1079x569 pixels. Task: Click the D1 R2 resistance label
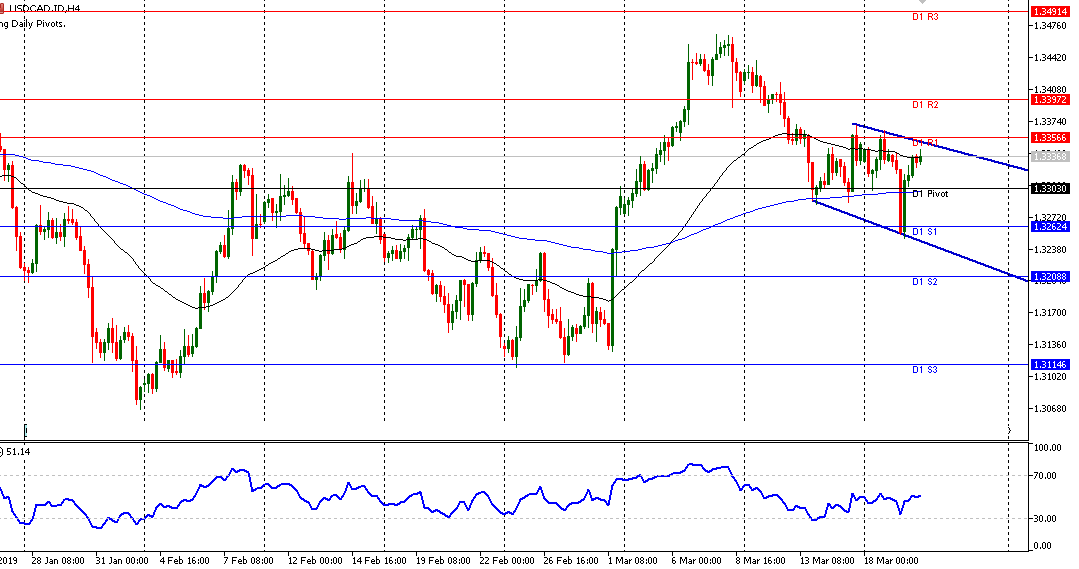(x=924, y=105)
